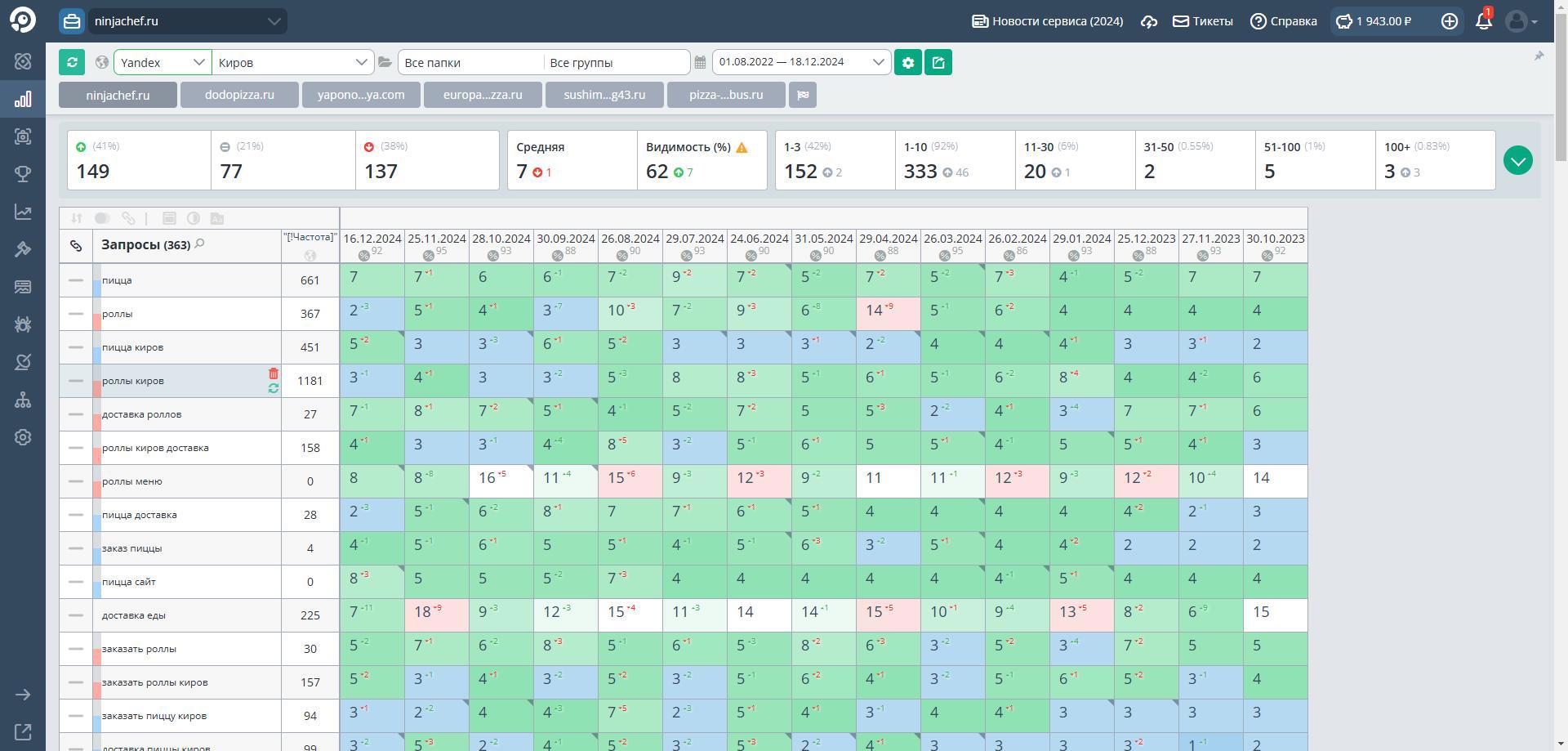Open the Киров region dropdown
1568x751 pixels.
pyautogui.click(x=292, y=62)
